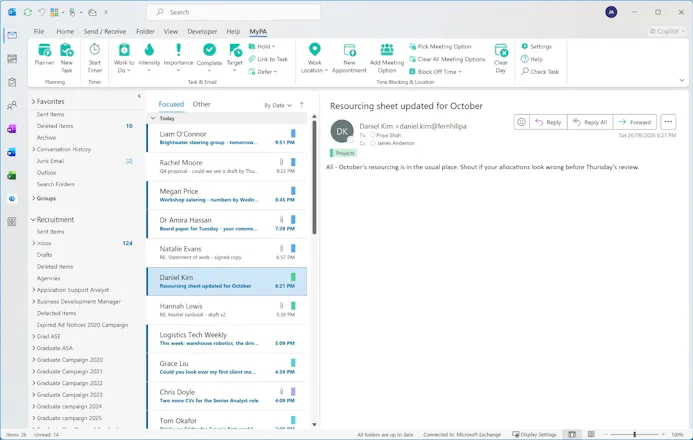Reverse sort order arrow in list
The width and height of the screenshot is (693, 440).
[302, 105]
